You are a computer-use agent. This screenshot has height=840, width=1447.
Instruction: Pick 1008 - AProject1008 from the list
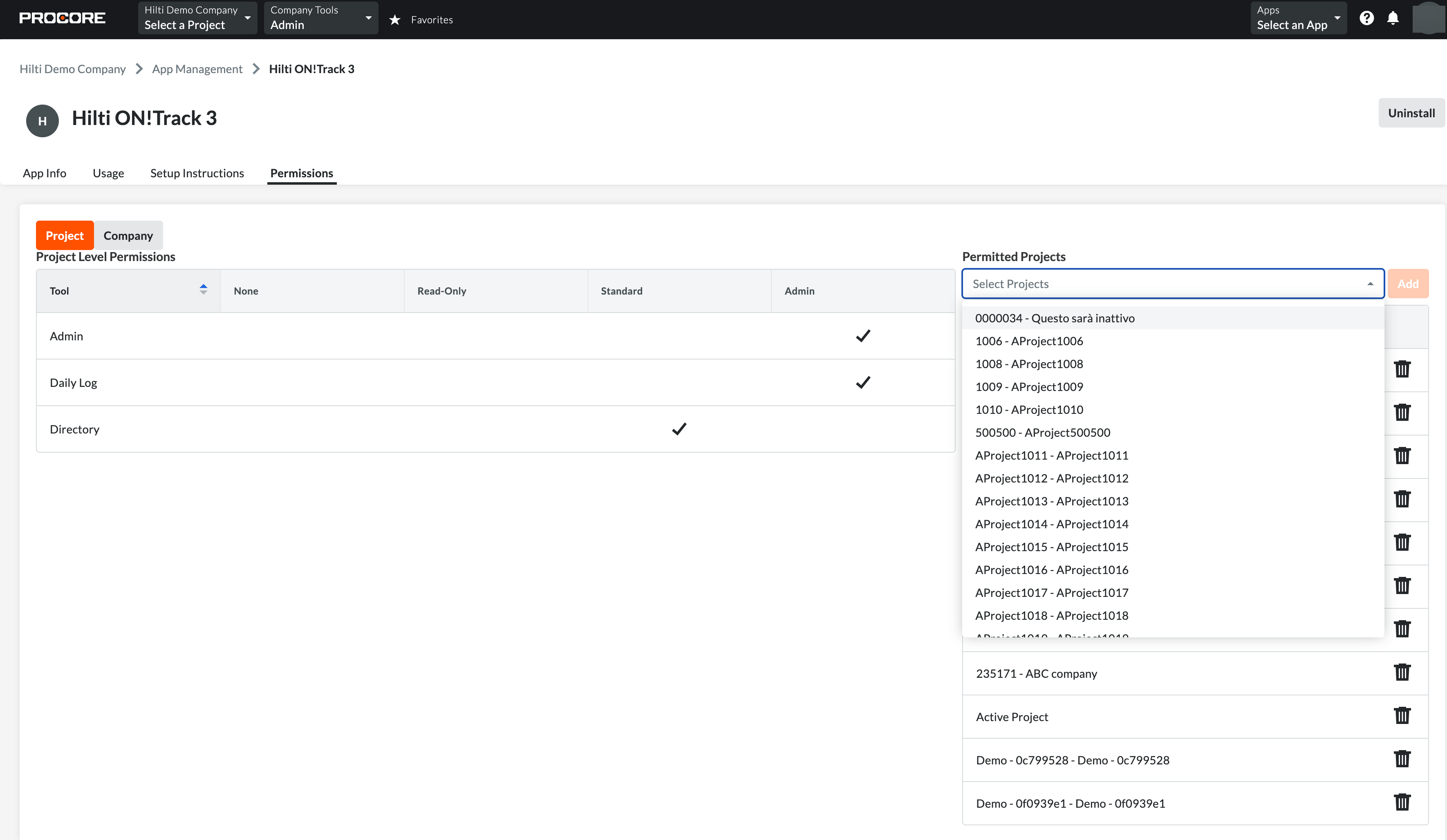(x=1173, y=364)
